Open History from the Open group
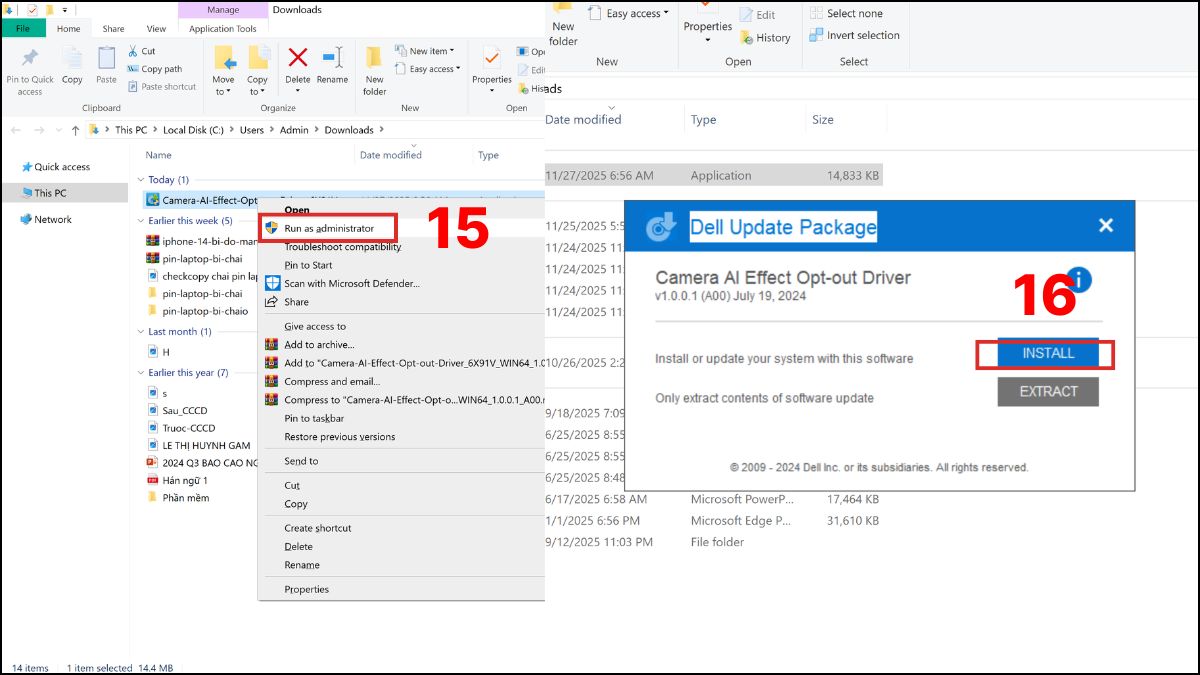The image size is (1200, 675). point(766,38)
